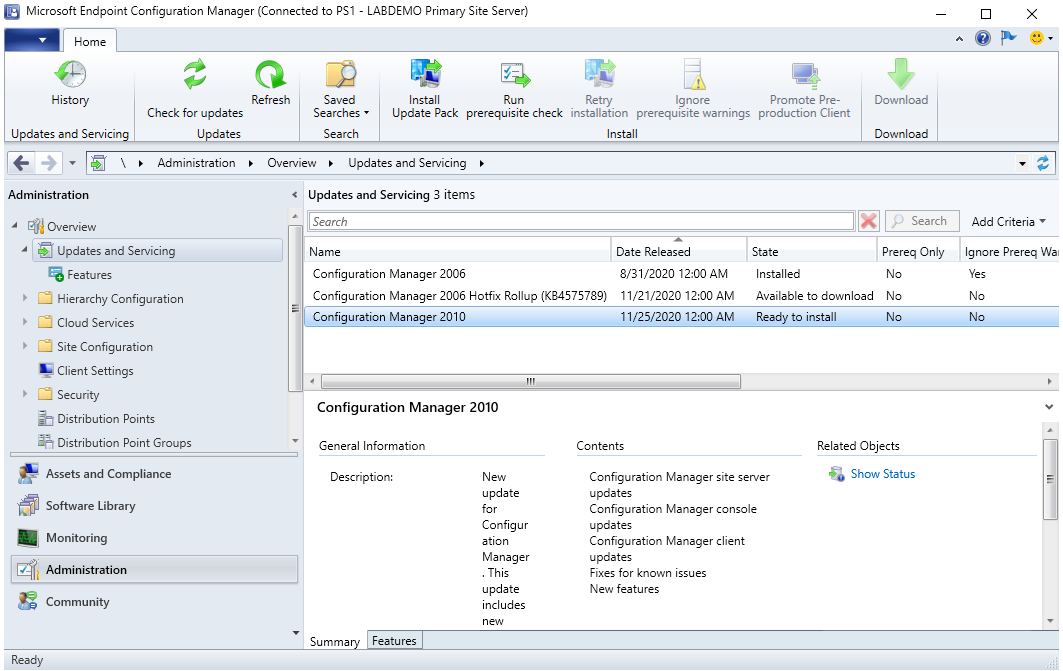Expand the Hierarchy Configuration folder

point(25,298)
